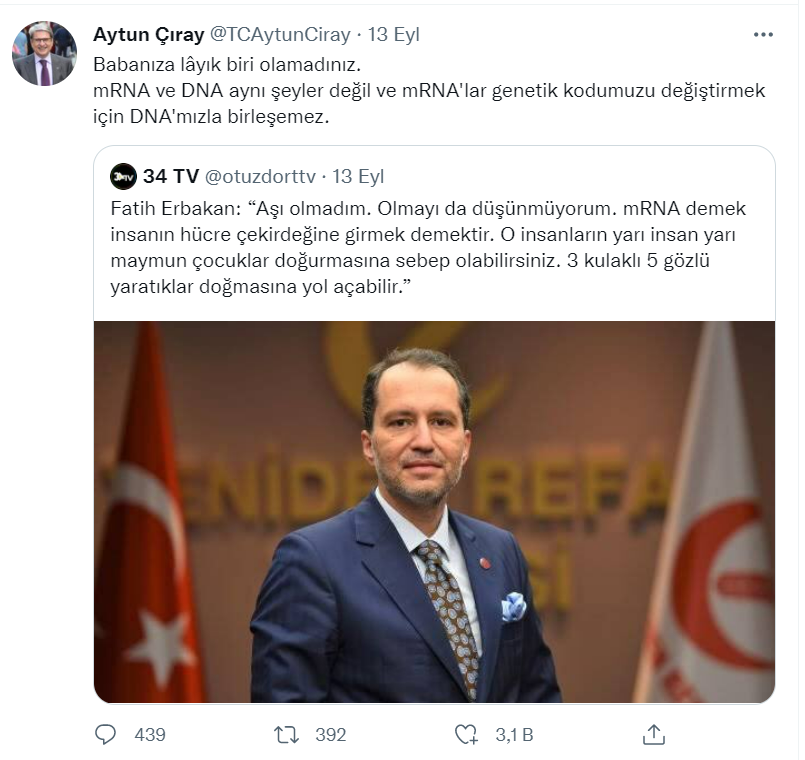View the 3,1 B likes count
The image size is (805, 760).
514,735
